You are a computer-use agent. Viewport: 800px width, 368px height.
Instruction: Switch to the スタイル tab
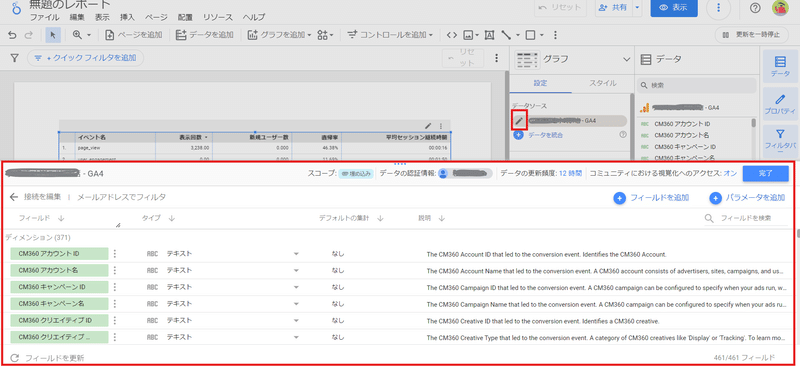pyautogui.click(x=603, y=83)
